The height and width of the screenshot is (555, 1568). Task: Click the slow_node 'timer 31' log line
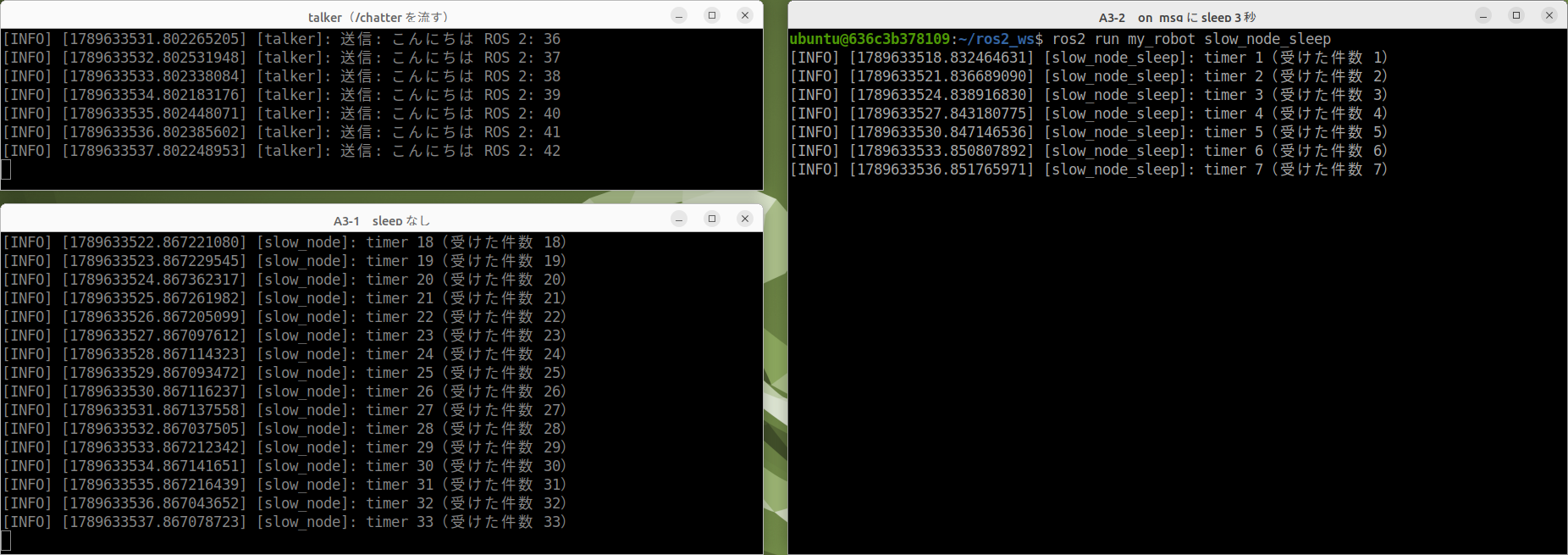[x=284, y=485]
